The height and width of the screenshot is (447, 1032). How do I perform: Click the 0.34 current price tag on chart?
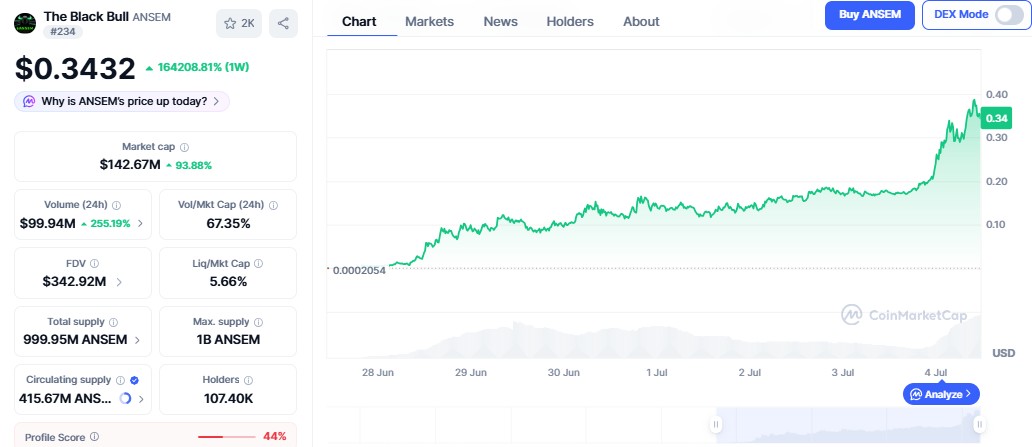click(x=997, y=118)
